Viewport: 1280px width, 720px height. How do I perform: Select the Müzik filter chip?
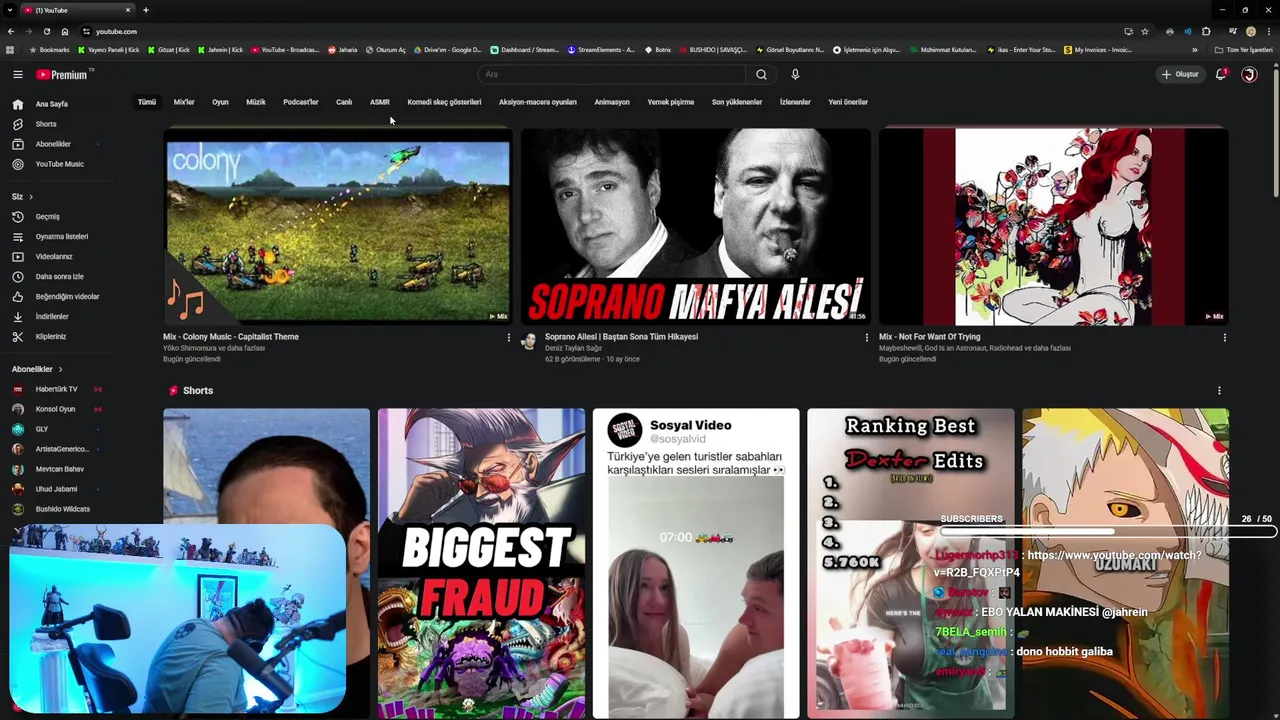click(x=256, y=102)
